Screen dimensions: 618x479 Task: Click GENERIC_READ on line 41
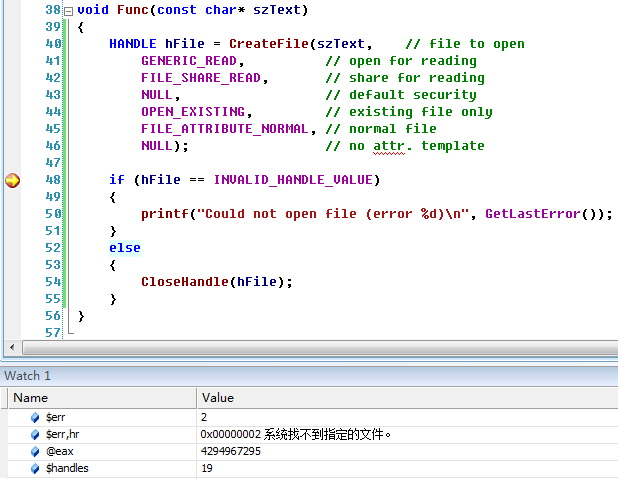coord(189,61)
